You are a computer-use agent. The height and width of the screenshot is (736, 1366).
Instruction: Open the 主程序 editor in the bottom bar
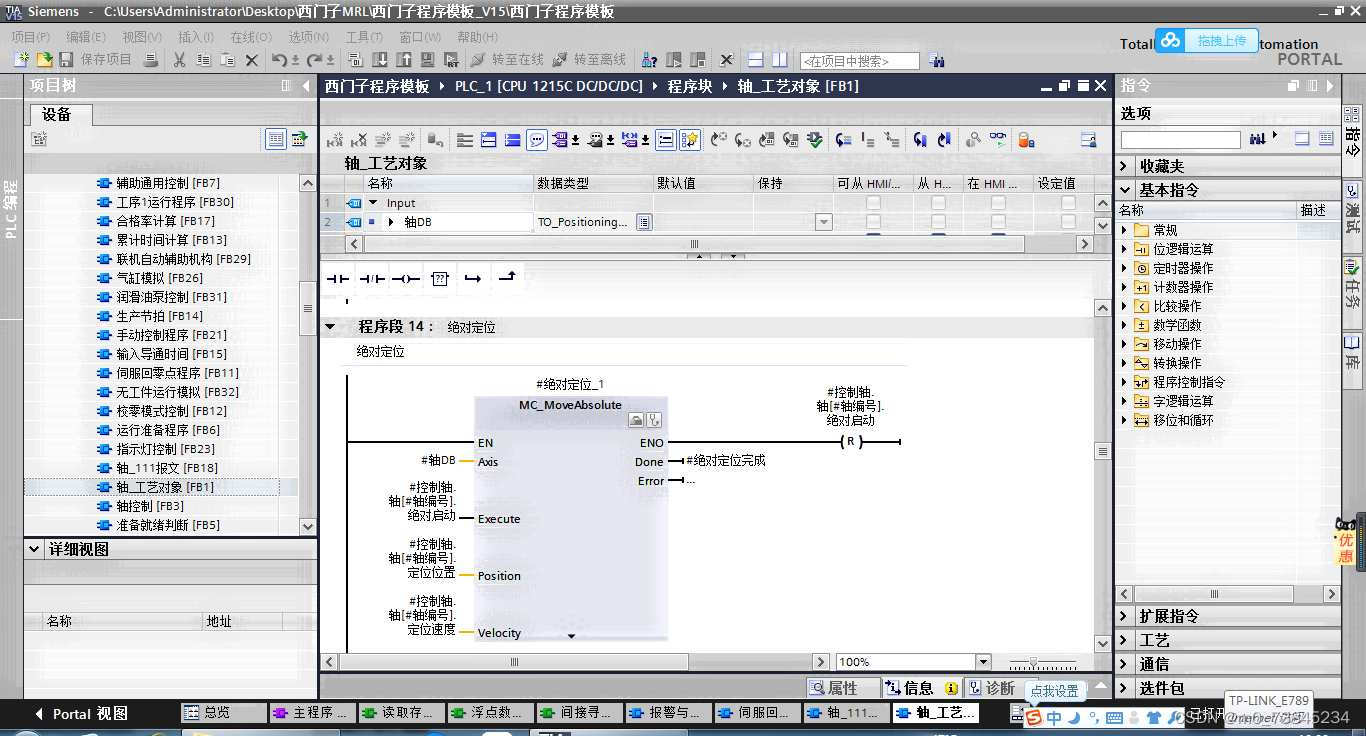[x=311, y=713]
